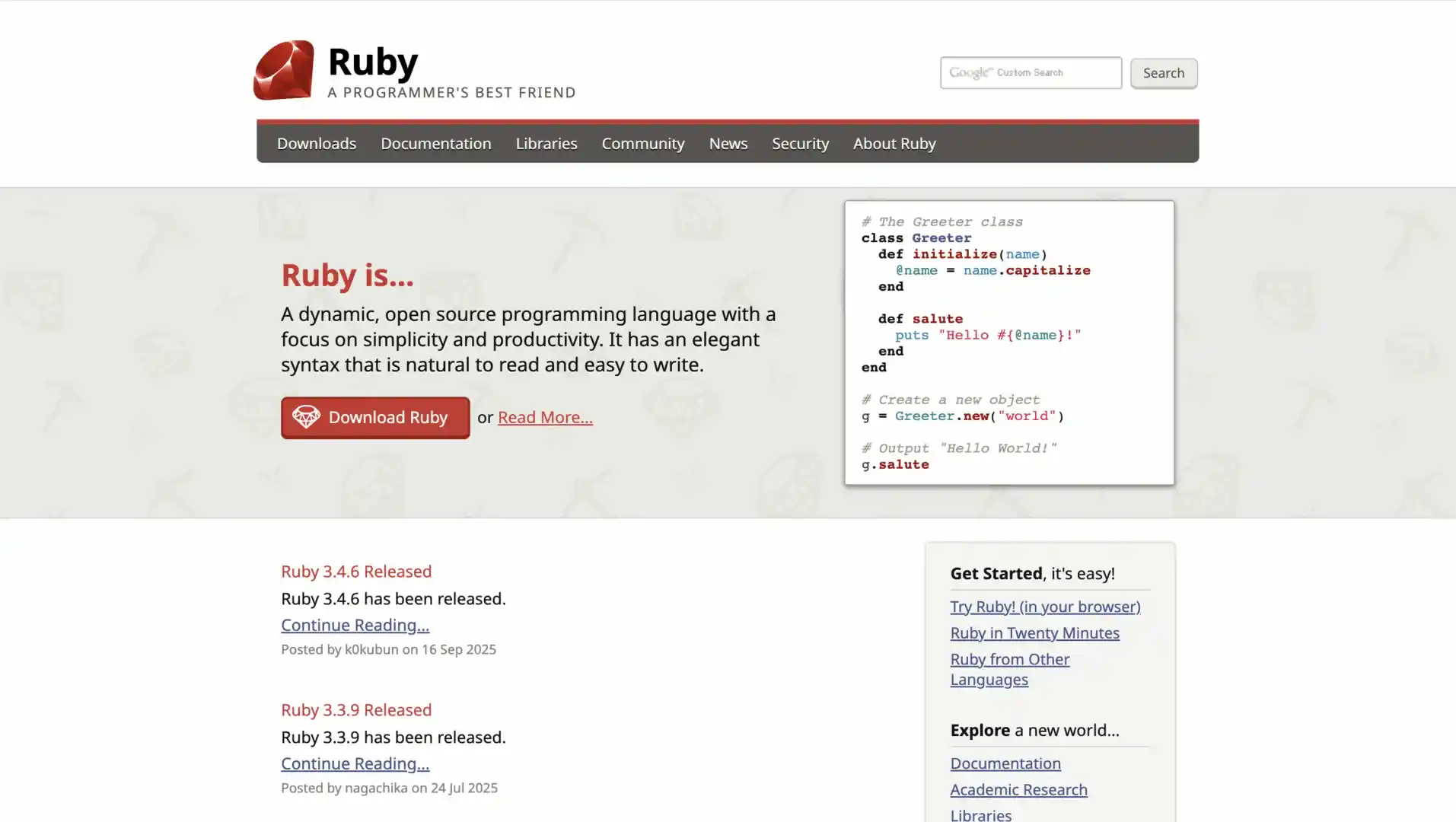Image resolution: width=1456 pixels, height=822 pixels.
Task: Click 'A PROGRAMMER'S BEST FRIEND' tagline
Action: click(451, 92)
